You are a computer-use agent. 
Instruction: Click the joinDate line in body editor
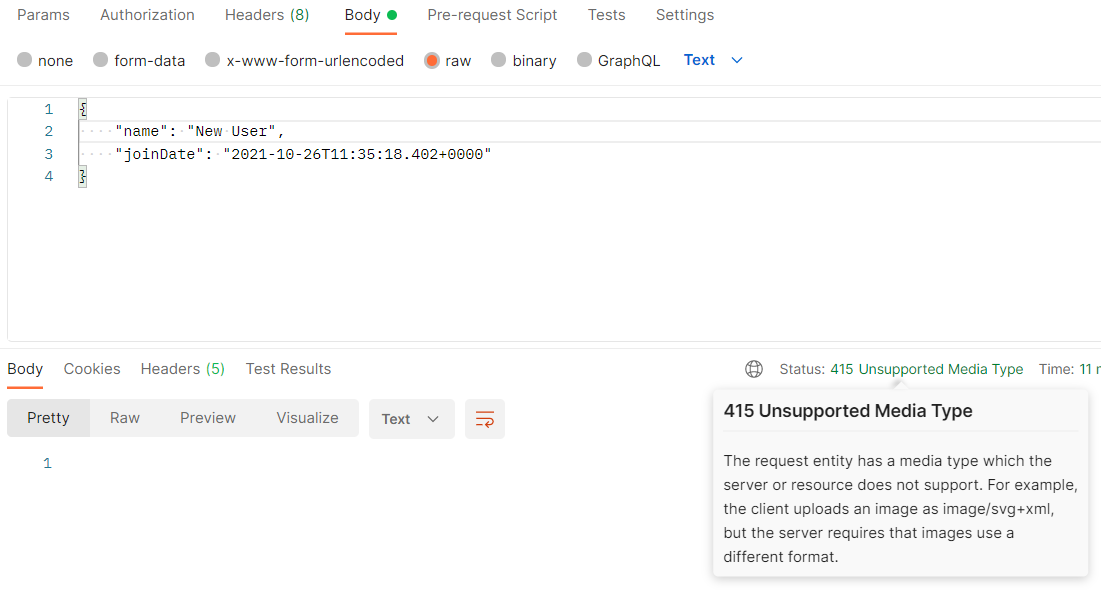click(x=300, y=154)
